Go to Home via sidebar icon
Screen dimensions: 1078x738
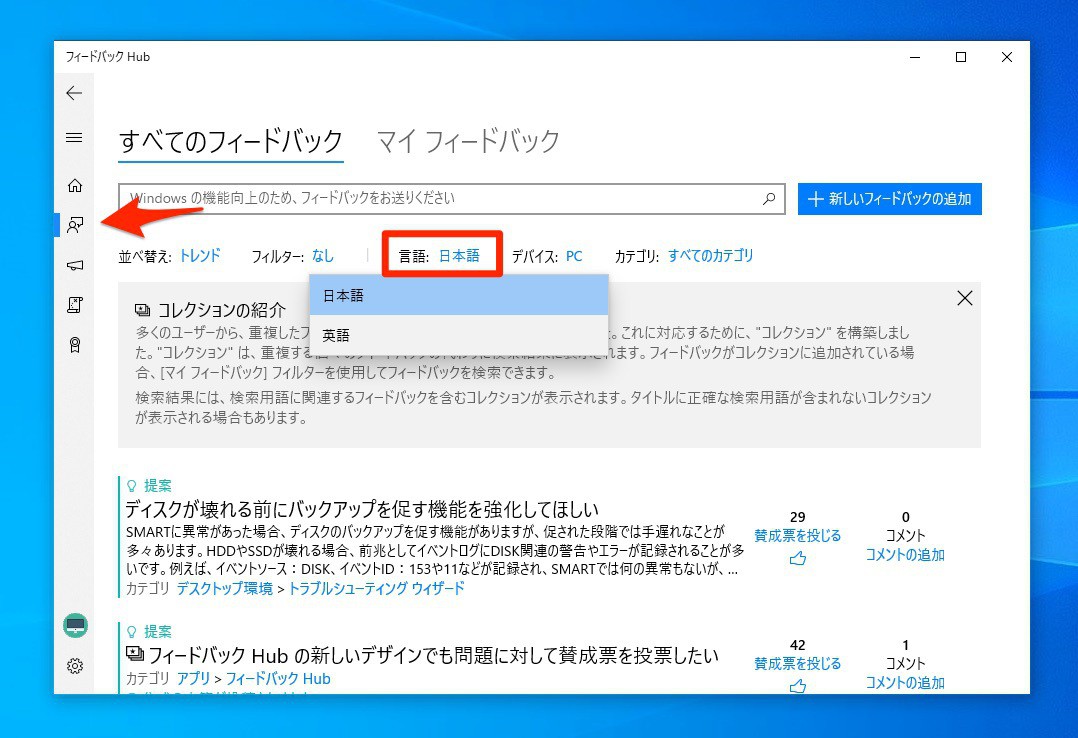(x=74, y=185)
